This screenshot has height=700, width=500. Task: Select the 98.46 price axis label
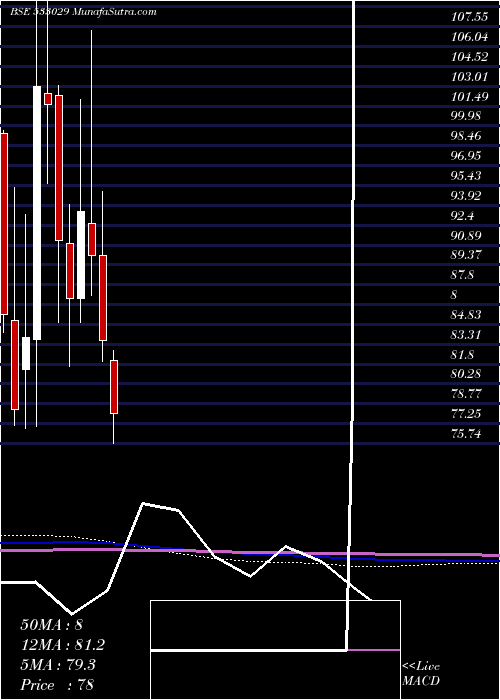pyautogui.click(x=466, y=136)
